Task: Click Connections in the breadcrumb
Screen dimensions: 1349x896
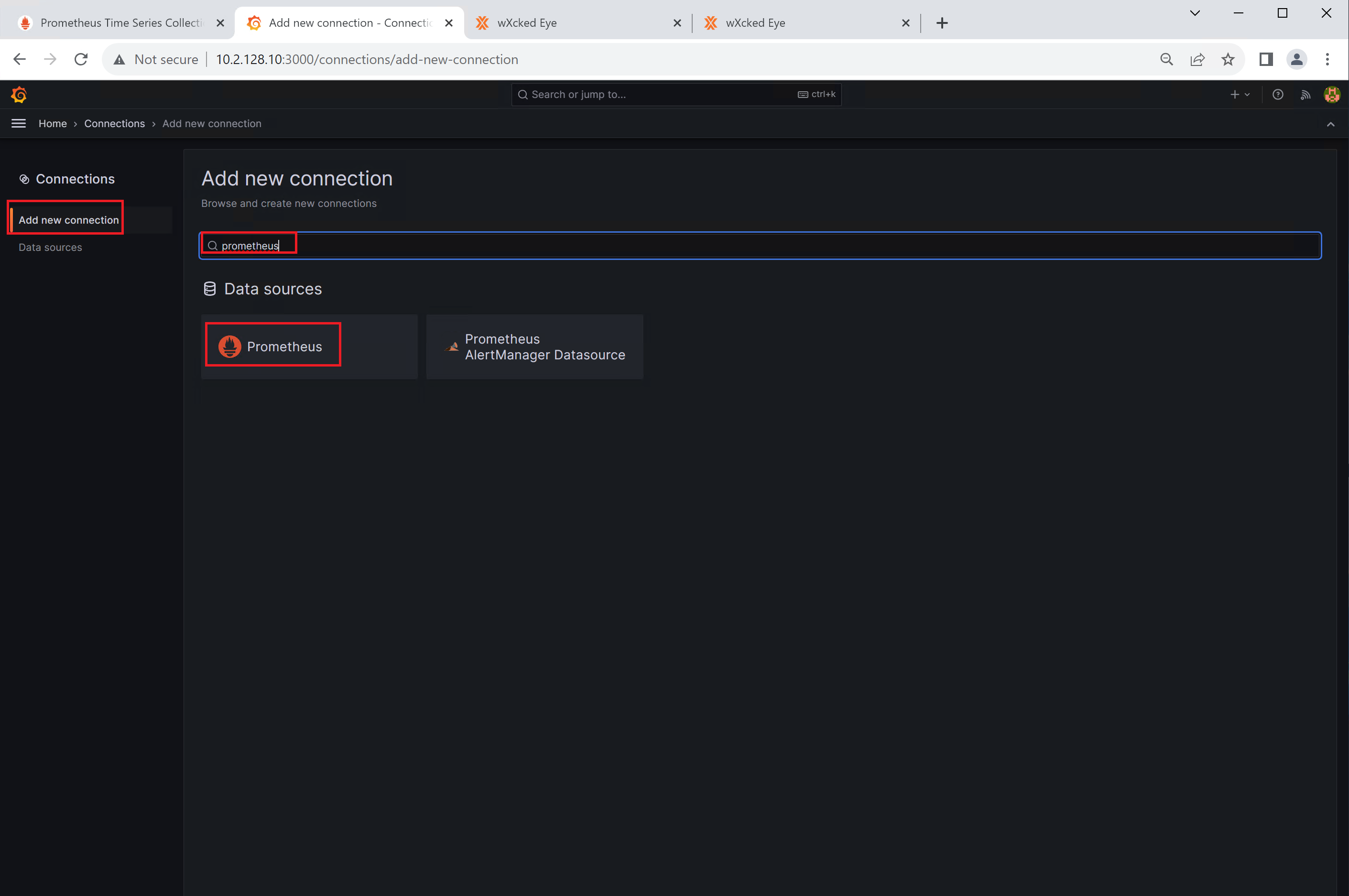Action: click(x=114, y=123)
